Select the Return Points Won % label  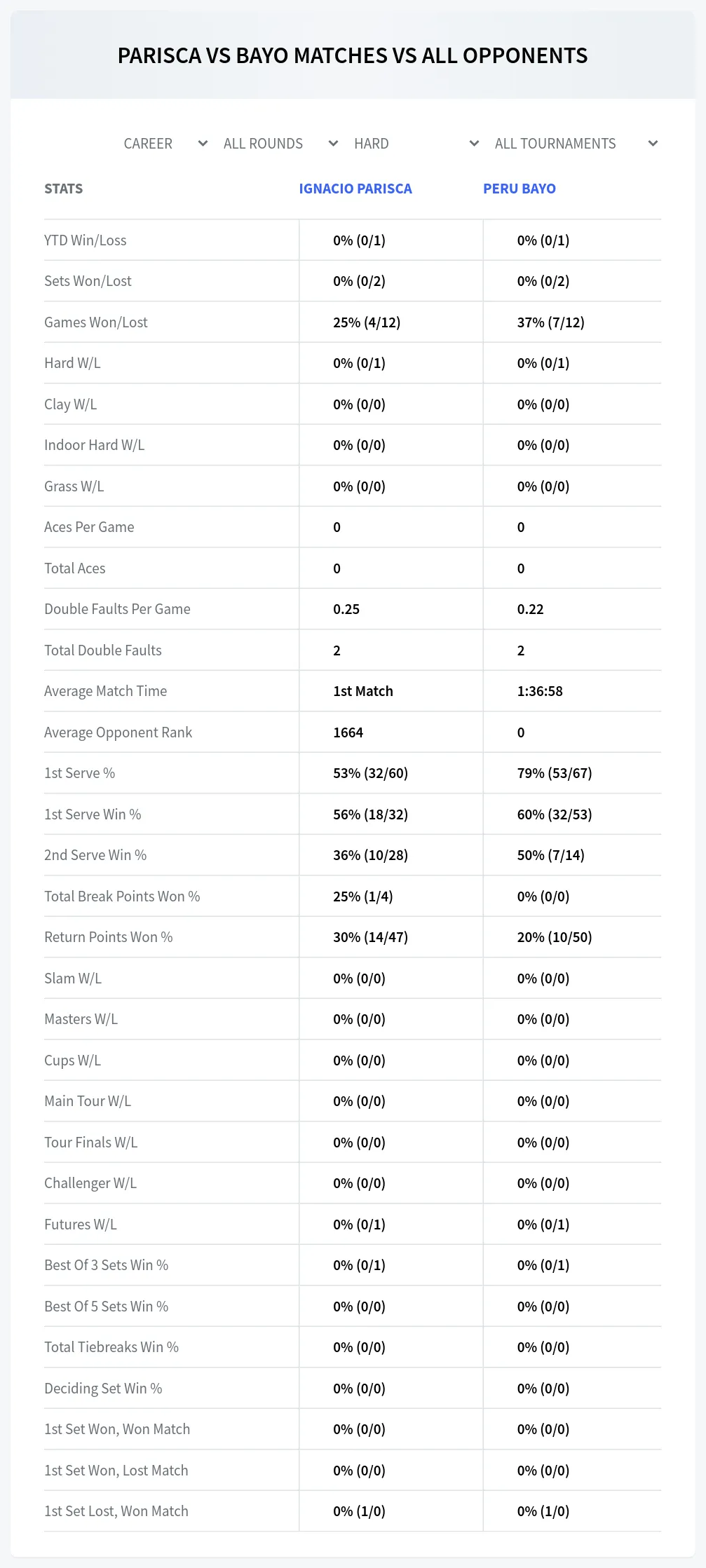pyautogui.click(x=109, y=937)
